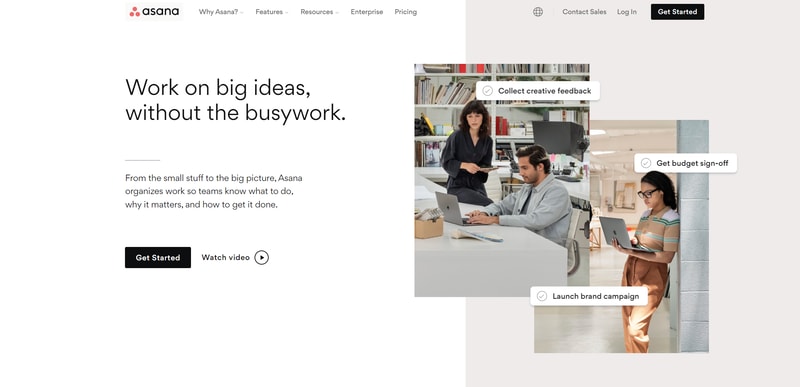The height and width of the screenshot is (387, 800).
Task: Click the hero Get Started button
Action: coord(158,257)
